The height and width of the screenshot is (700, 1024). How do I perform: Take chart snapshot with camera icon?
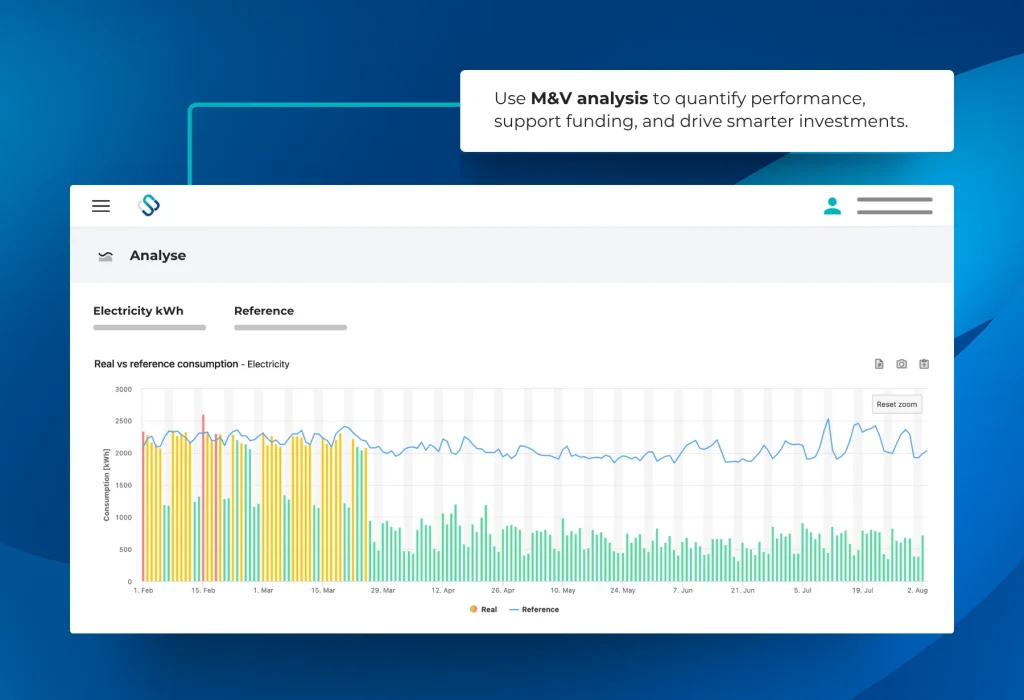pyautogui.click(x=901, y=364)
